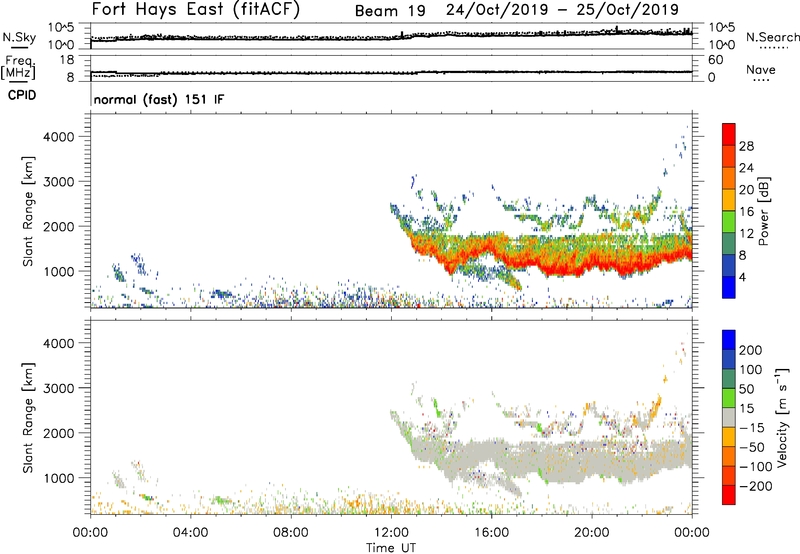Click the '04:00' time axis tick label
Image resolution: width=800 pixels, height=554 pixels.
pos(190,533)
